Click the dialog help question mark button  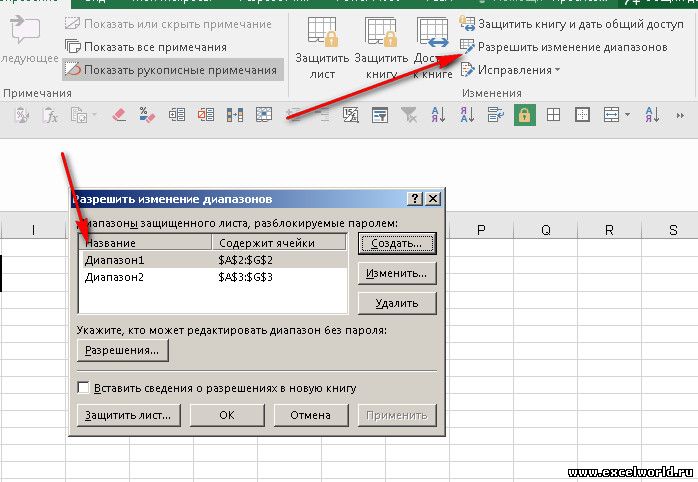tap(415, 199)
